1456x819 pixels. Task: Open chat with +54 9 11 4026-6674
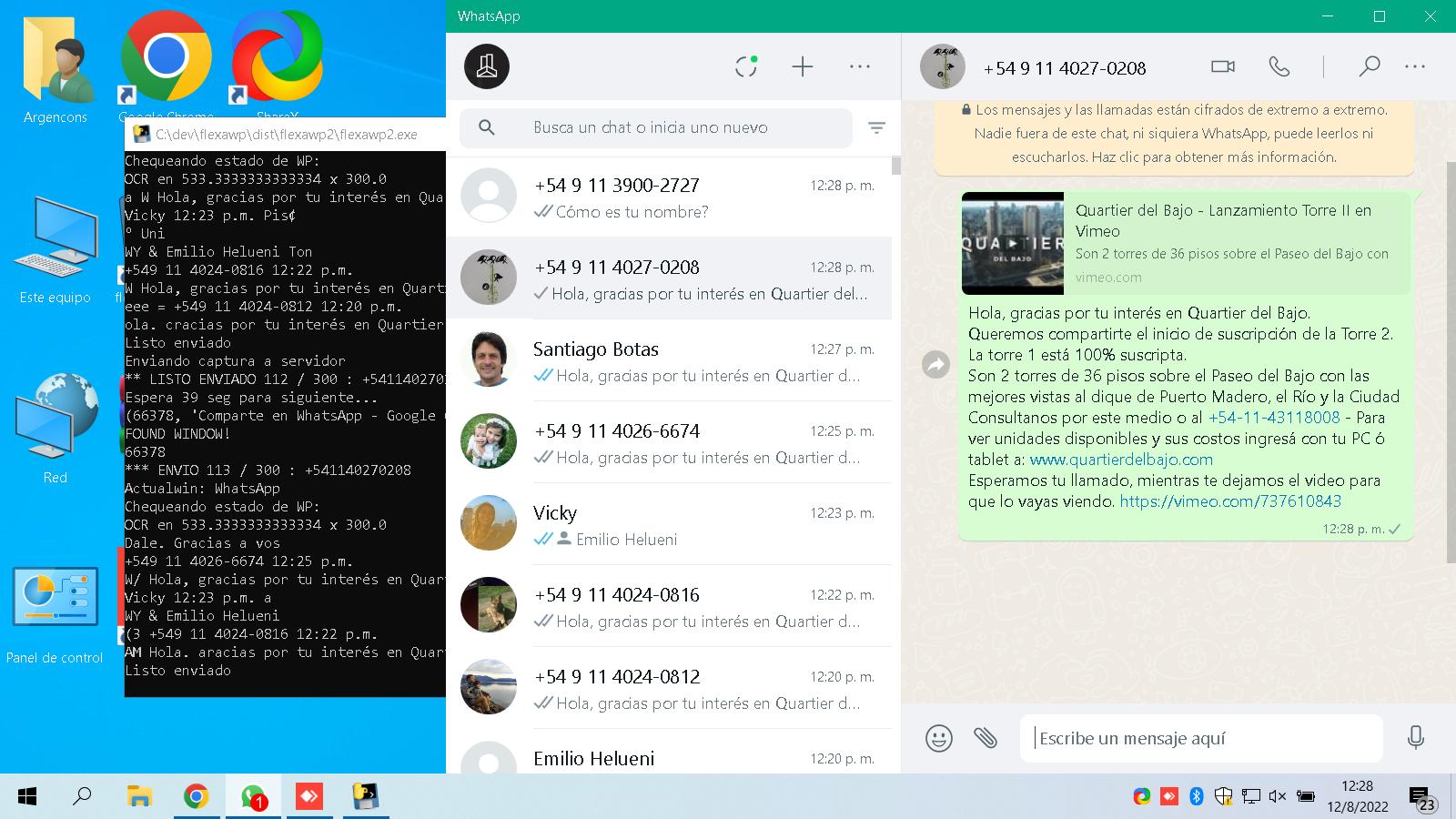(x=669, y=442)
